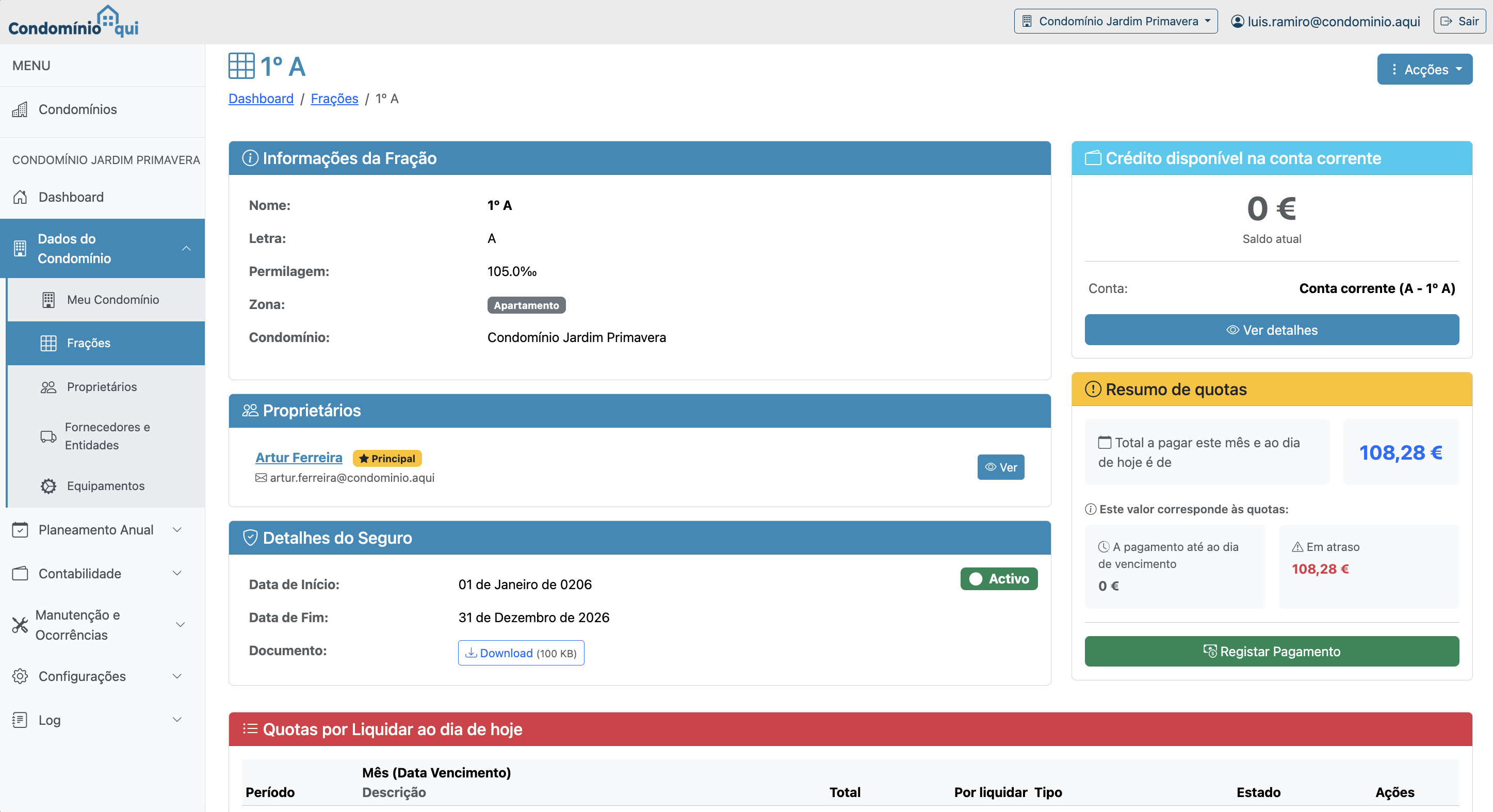This screenshot has width=1493, height=812.
Task: Click the Registar Pagamento button
Action: click(x=1272, y=652)
